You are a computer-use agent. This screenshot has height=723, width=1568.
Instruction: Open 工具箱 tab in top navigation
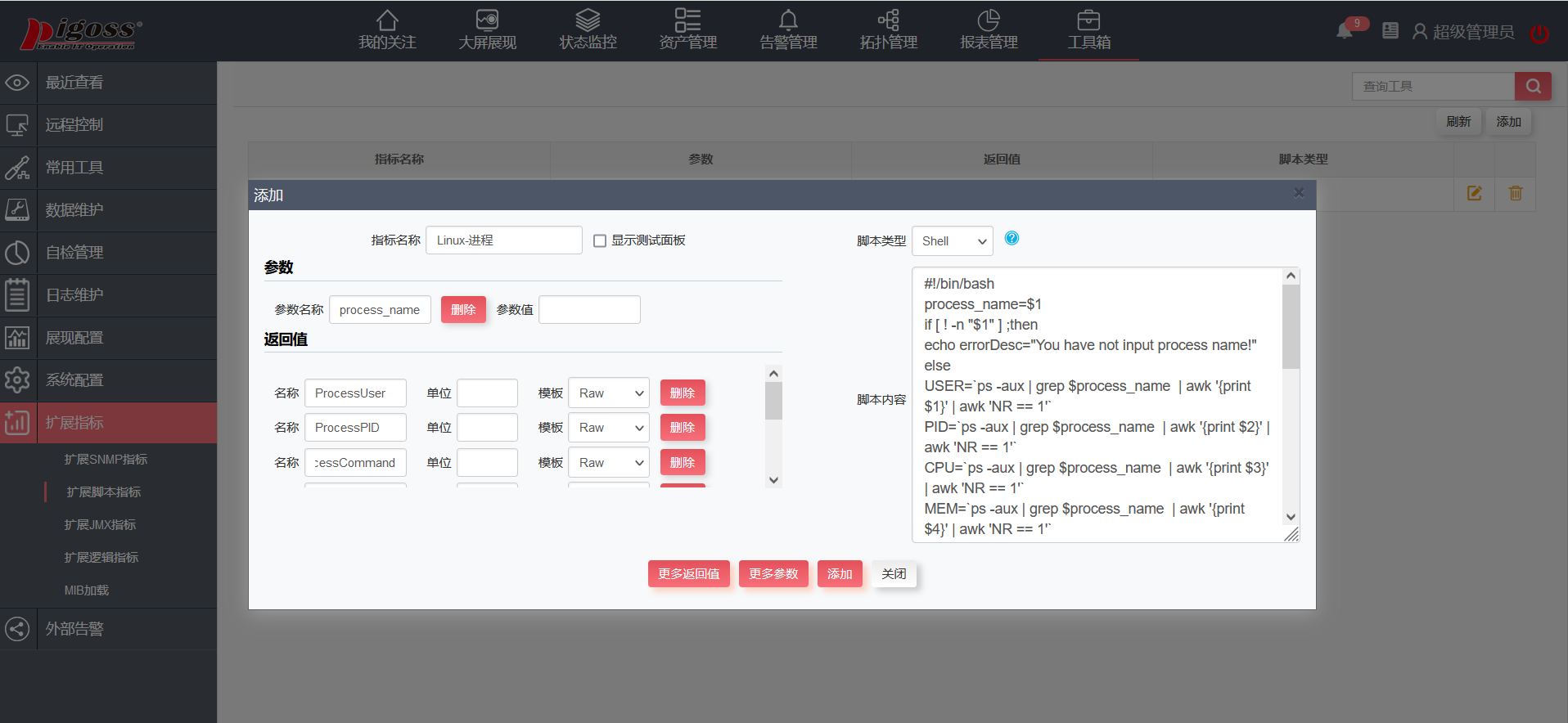1088,30
